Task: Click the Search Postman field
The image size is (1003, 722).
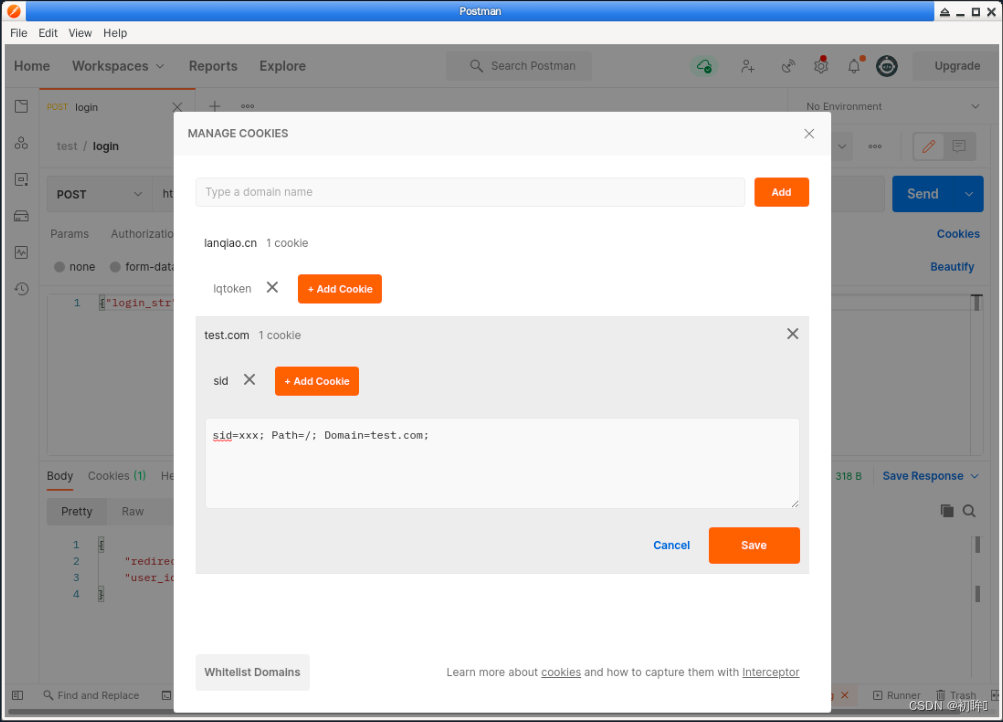Action: 519,66
